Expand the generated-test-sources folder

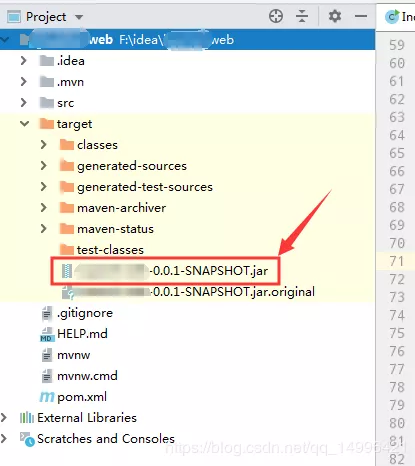pyautogui.click(x=43, y=187)
